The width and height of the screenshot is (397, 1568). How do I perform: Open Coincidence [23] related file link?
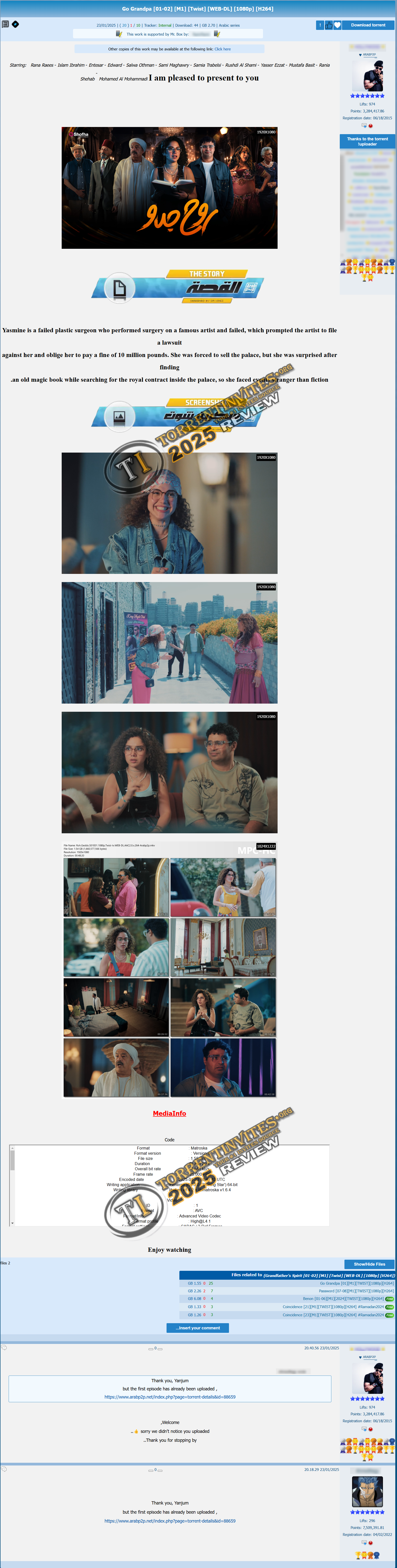(x=333, y=1315)
